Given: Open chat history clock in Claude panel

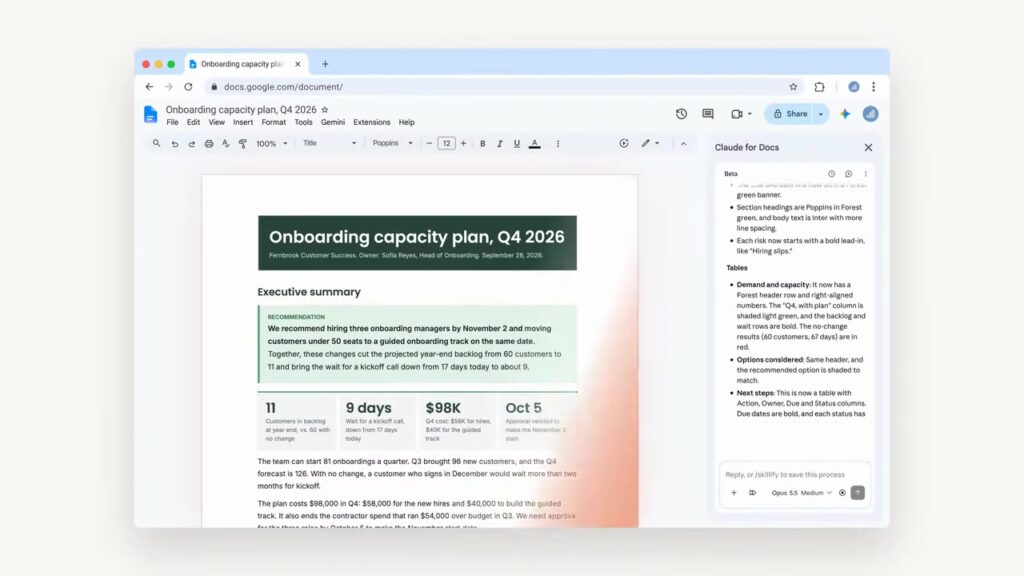Looking at the screenshot, I should tap(831, 174).
